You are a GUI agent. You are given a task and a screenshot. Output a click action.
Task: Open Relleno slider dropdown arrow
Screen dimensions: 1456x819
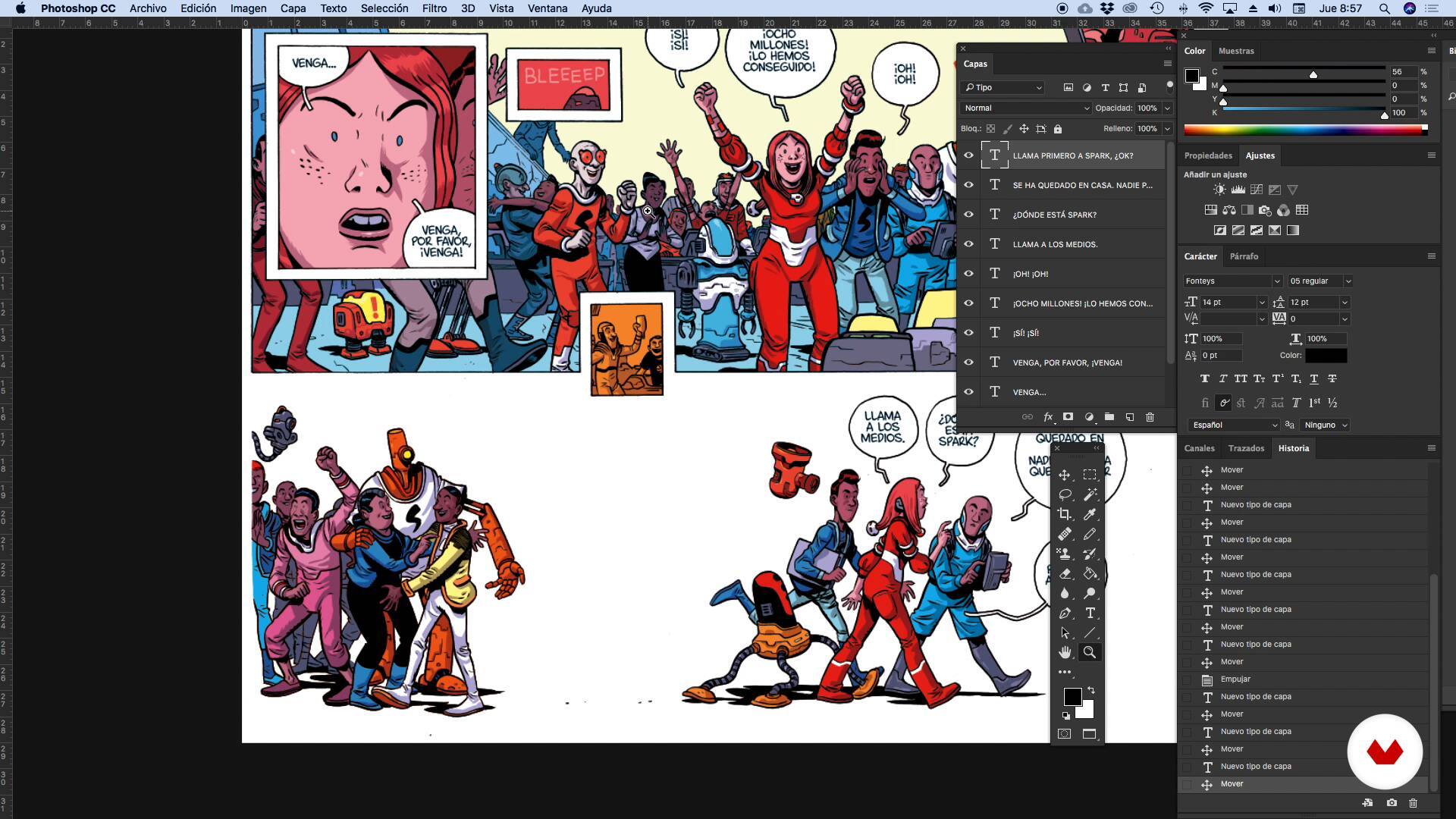[1167, 129]
